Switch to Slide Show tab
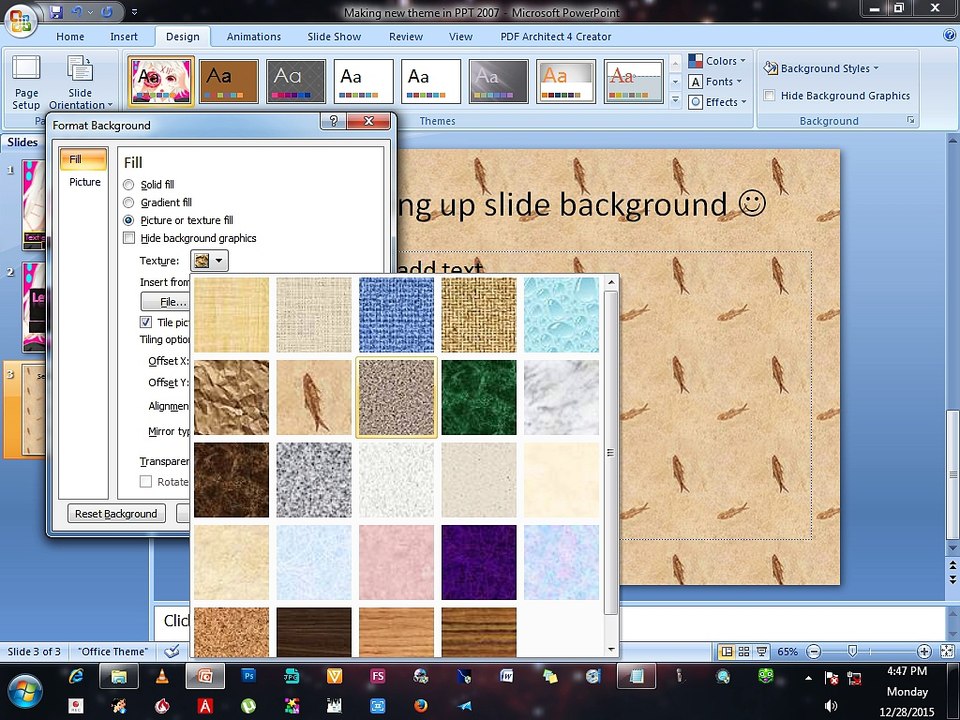Screen dimensions: 960x720 pos(334,37)
